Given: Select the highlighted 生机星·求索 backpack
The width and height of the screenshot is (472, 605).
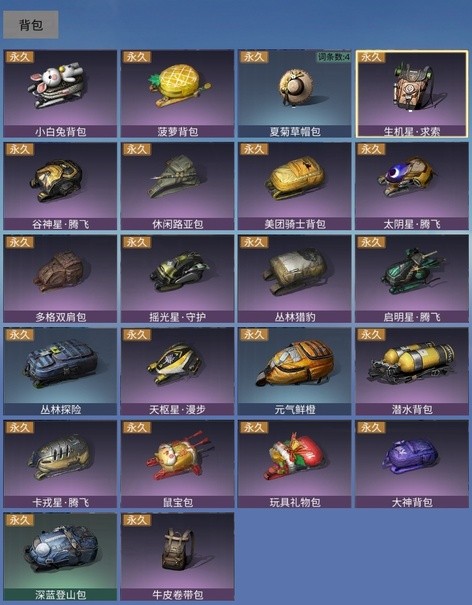Looking at the screenshot, I should point(412,94).
